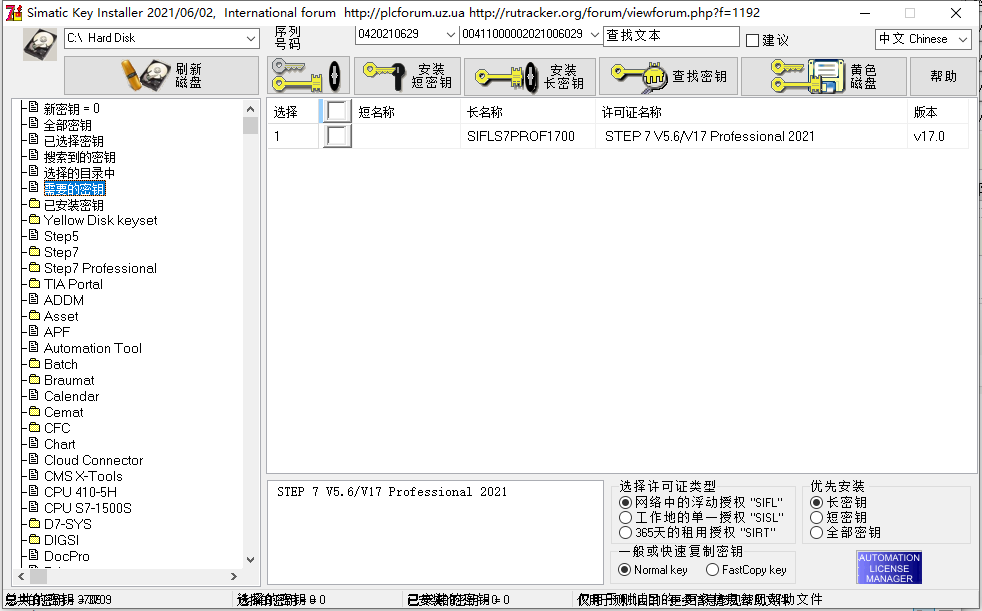Select 搜索到的密钥 in the tree

tap(80, 157)
